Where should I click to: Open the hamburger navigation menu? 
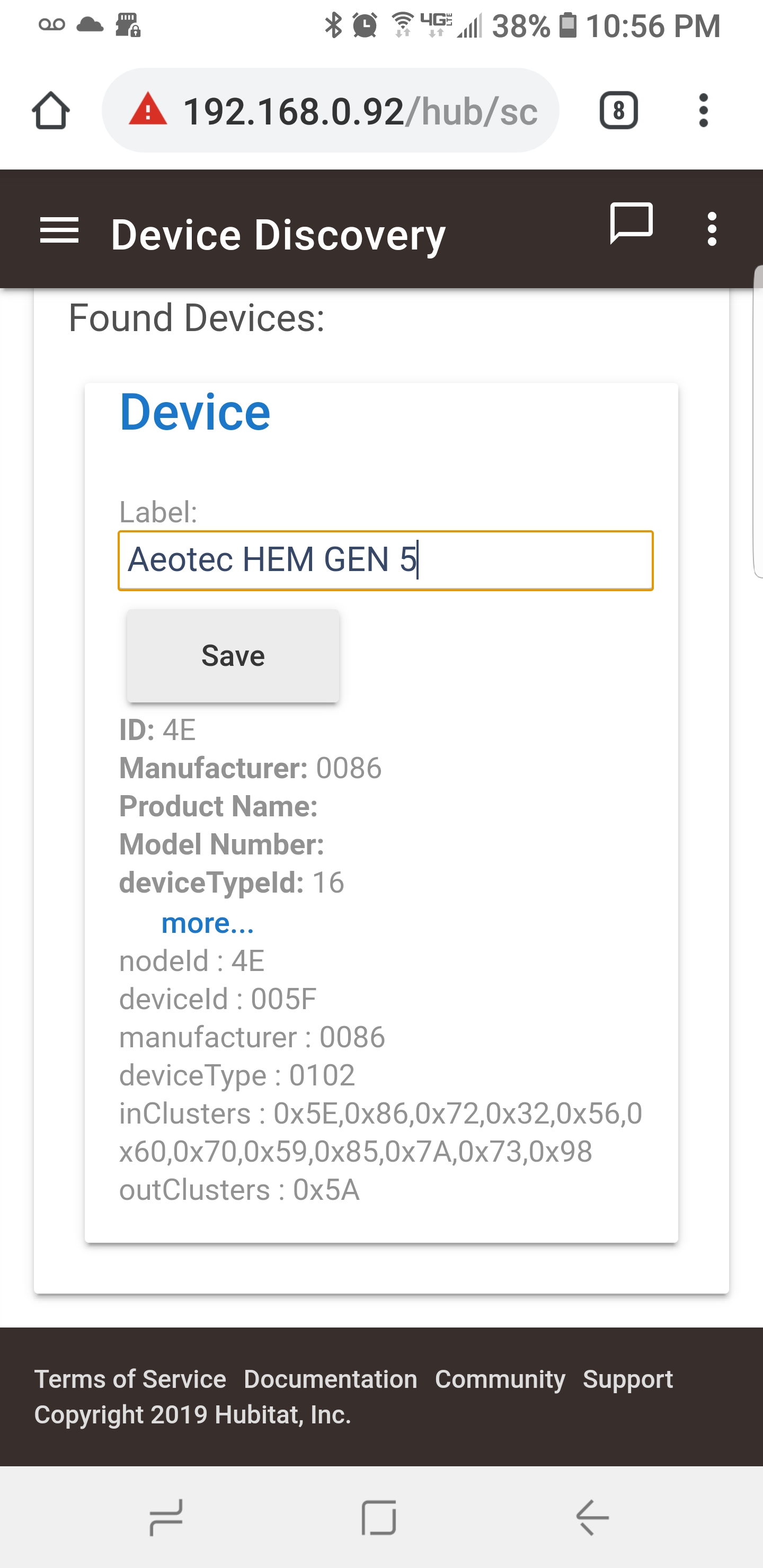click(x=59, y=230)
